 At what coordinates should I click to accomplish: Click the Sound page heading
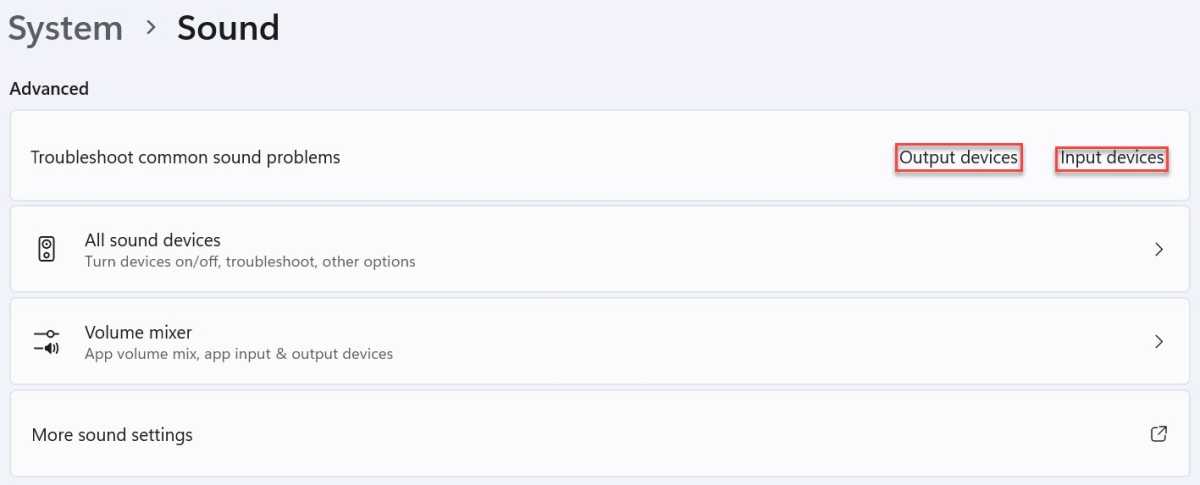(x=228, y=28)
